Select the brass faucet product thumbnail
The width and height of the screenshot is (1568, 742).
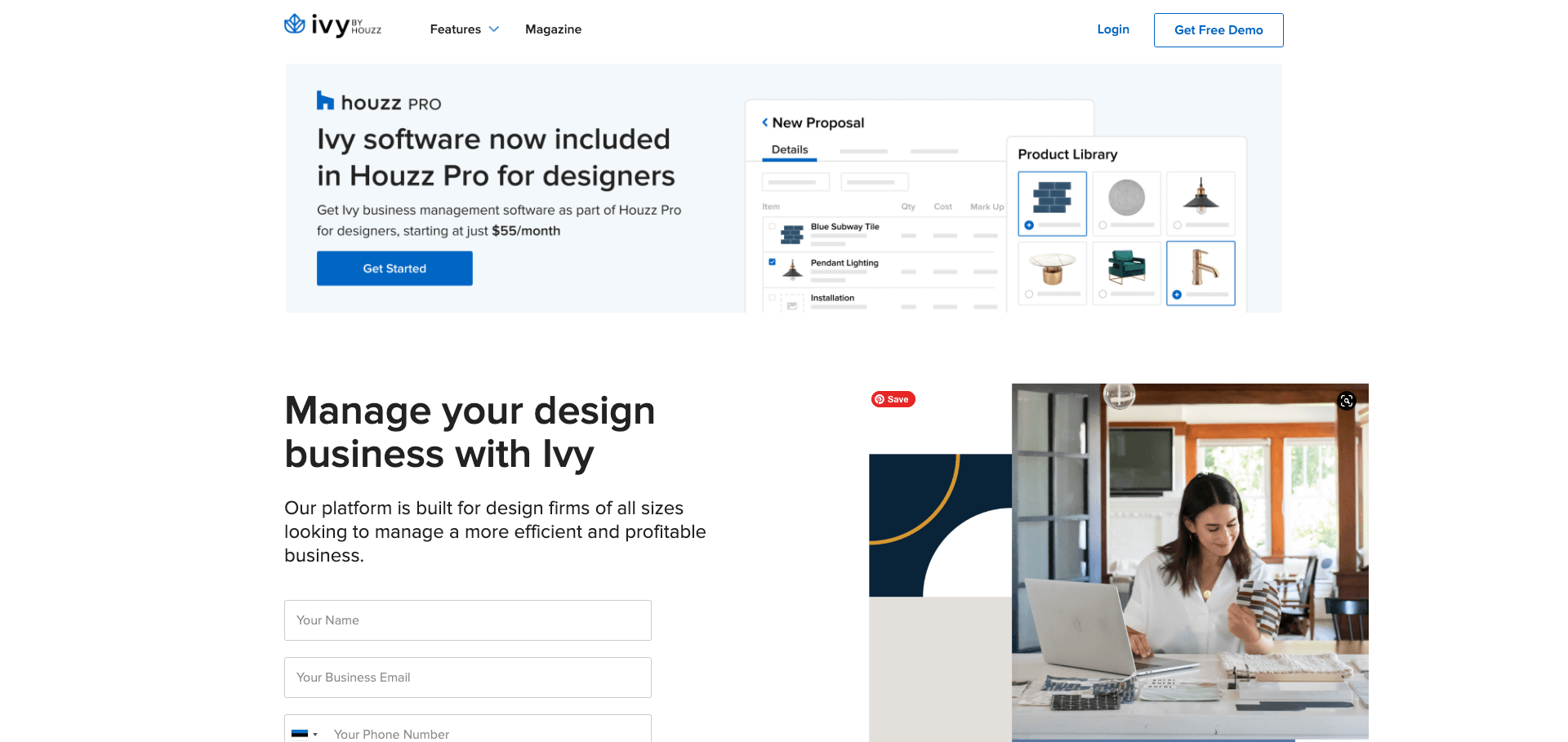tap(1200, 273)
